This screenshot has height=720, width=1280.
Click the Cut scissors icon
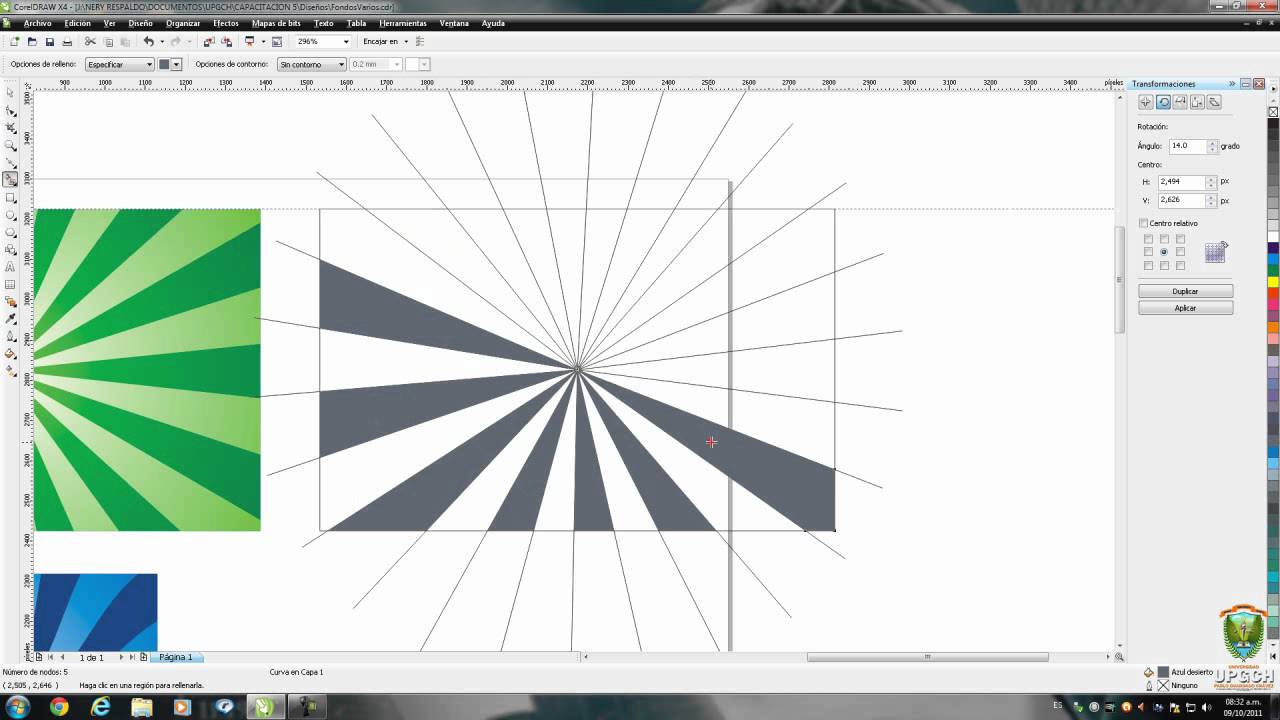tap(90, 42)
